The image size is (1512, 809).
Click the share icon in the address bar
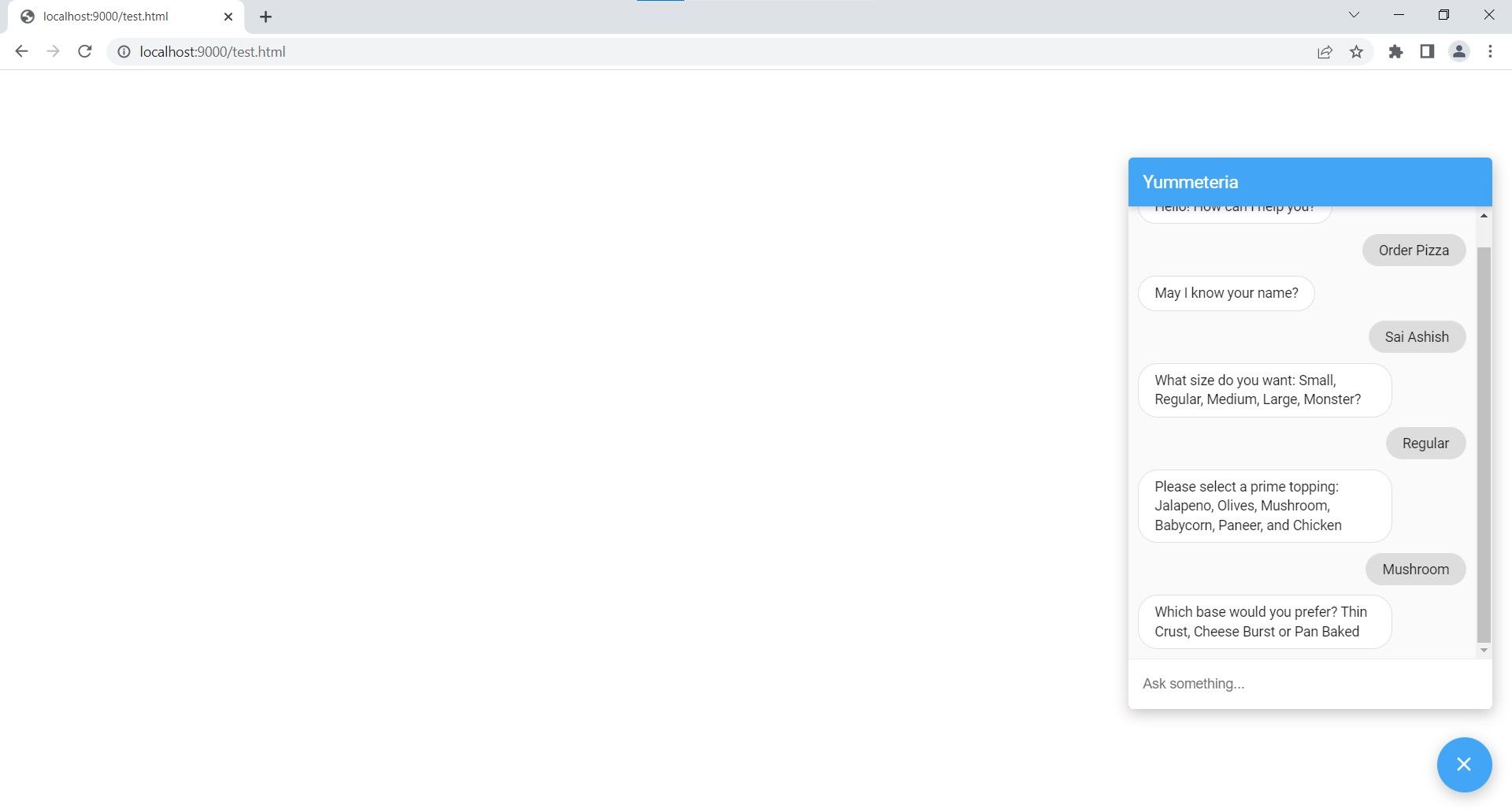pyautogui.click(x=1325, y=51)
